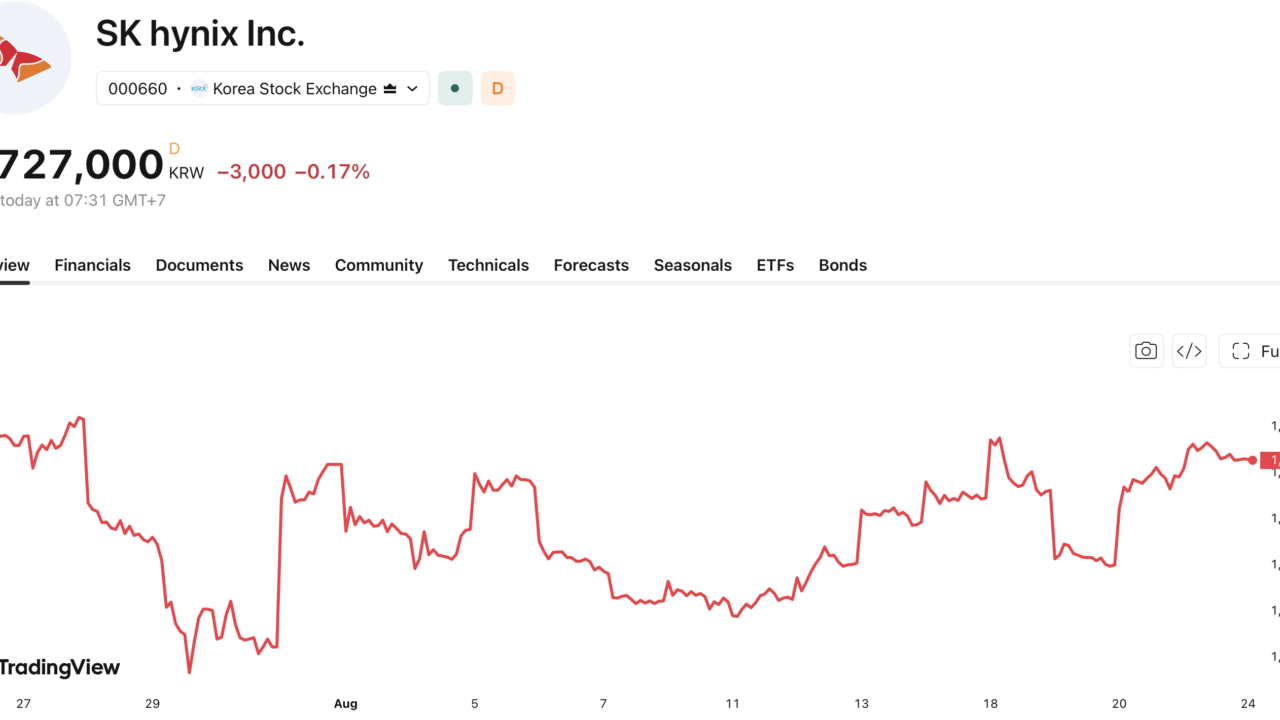Click the latest price dot on chart line
Viewport: 1280px width, 720px height.
click(1252, 460)
